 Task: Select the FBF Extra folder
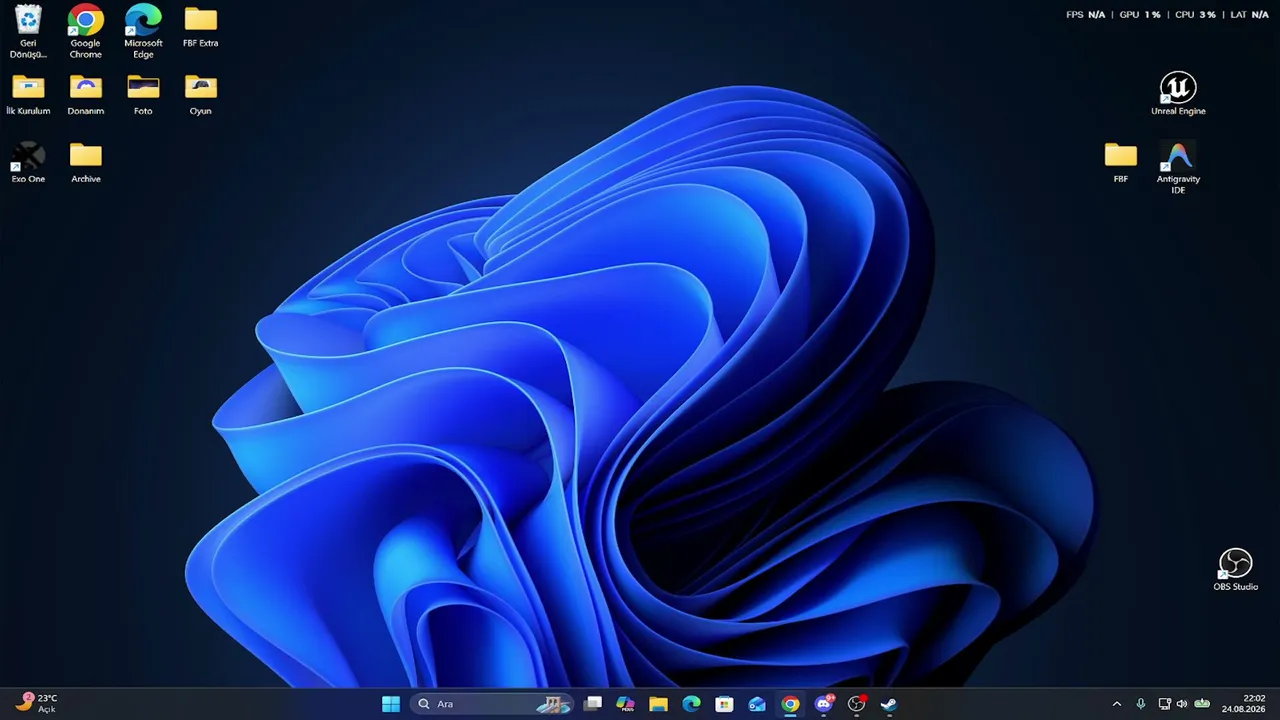point(201,27)
